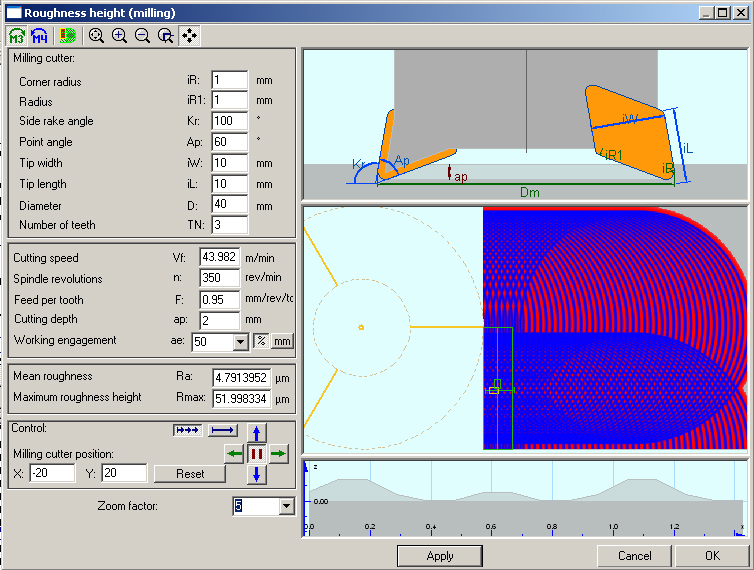Select the M3 spindle rotation icon

[x=17, y=36]
